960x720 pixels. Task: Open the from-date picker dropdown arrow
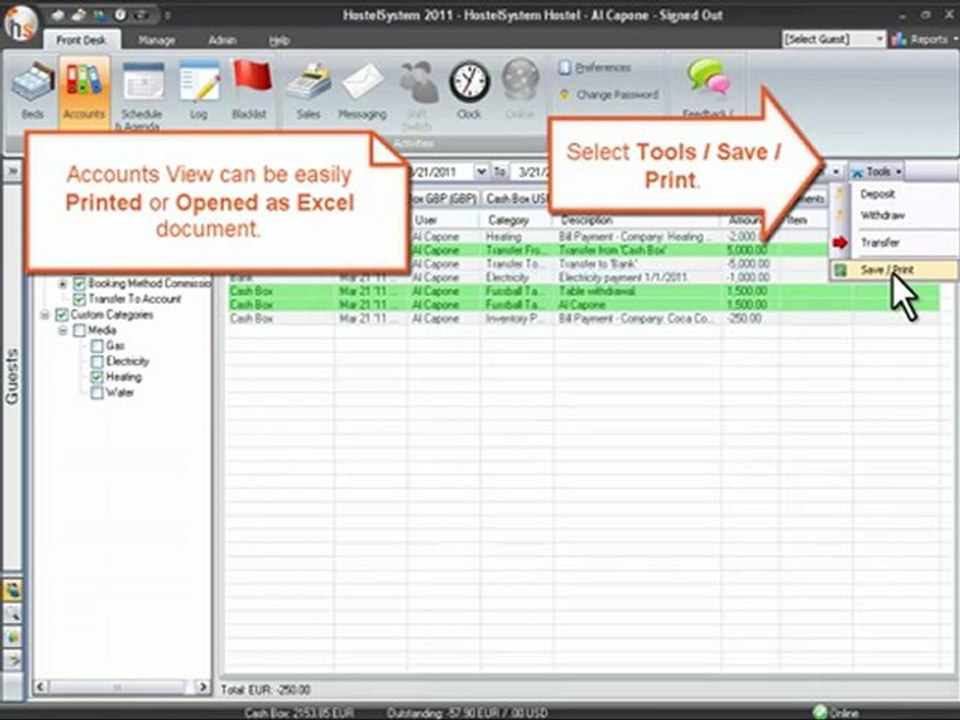[x=481, y=172]
